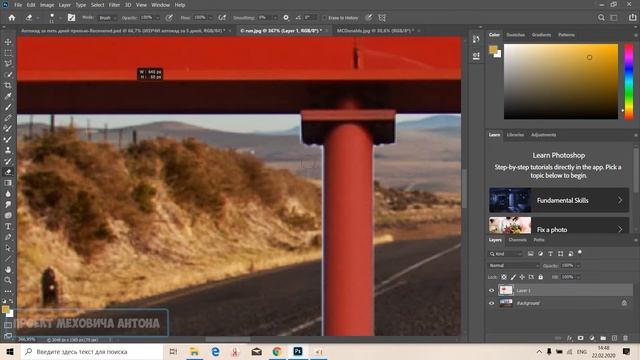Click the hue spectrum slider

click(x=629, y=81)
